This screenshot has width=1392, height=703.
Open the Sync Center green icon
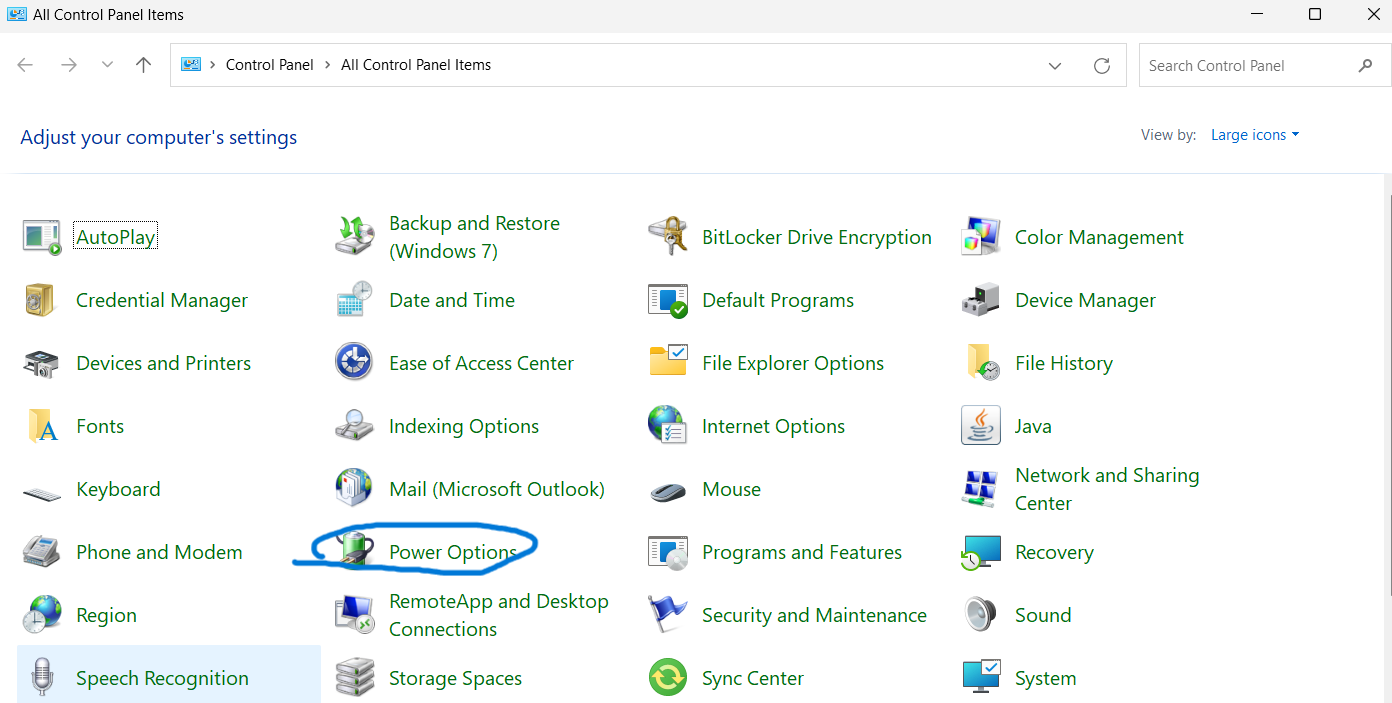click(x=667, y=678)
